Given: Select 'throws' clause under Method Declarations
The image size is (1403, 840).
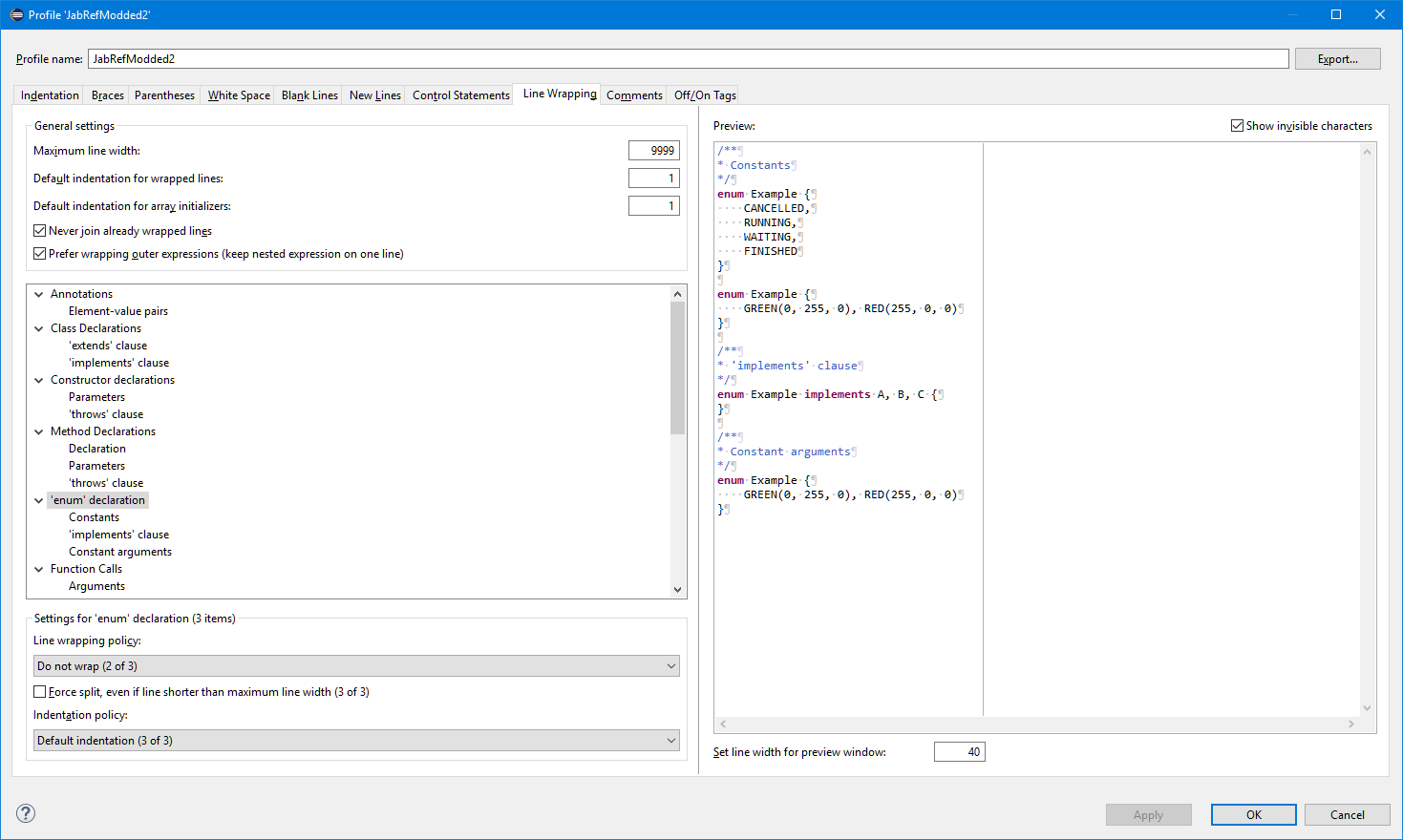Looking at the screenshot, I should coord(106,483).
